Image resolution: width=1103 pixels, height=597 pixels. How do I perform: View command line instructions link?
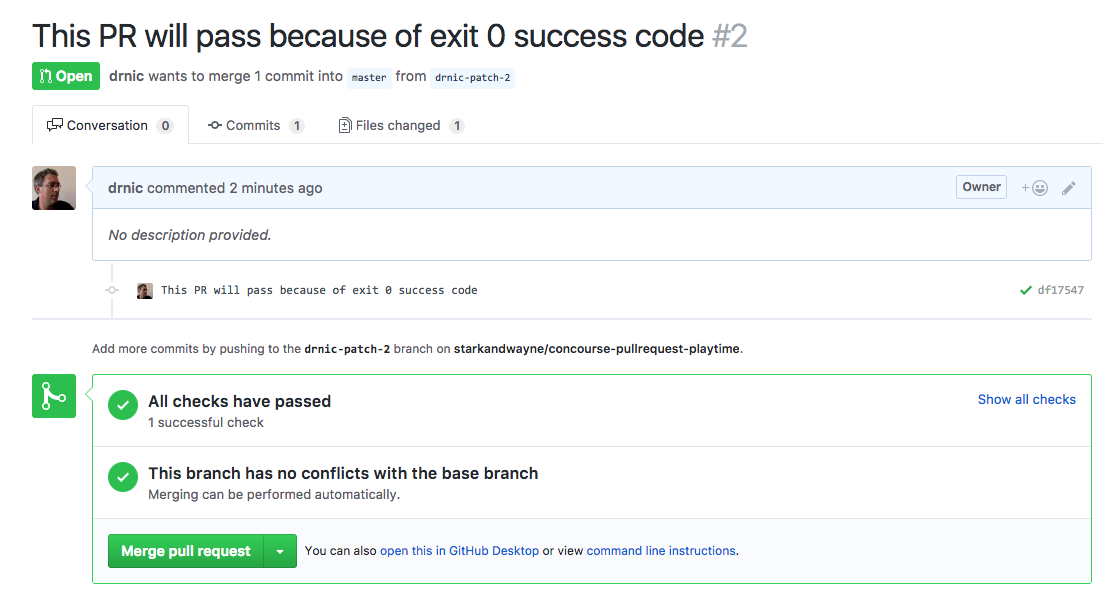tap(661, 551)
